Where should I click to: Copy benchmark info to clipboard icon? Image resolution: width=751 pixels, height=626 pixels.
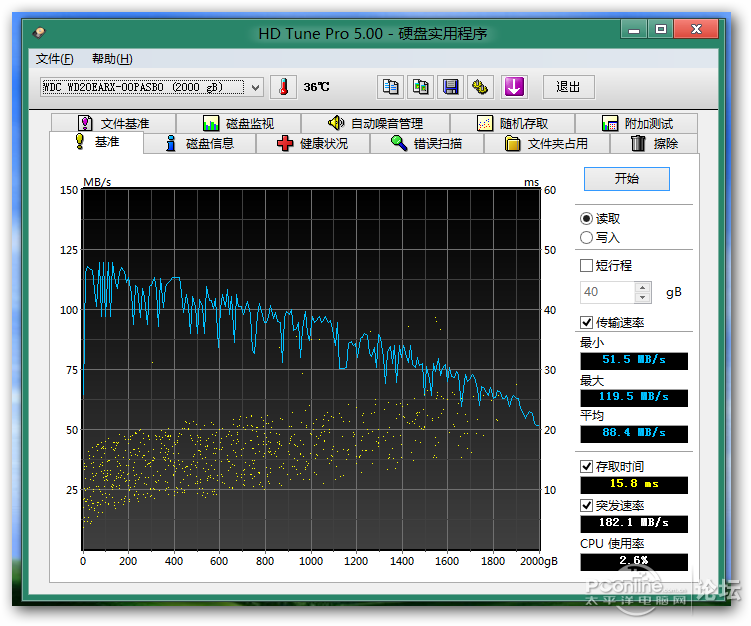point(391,87)
